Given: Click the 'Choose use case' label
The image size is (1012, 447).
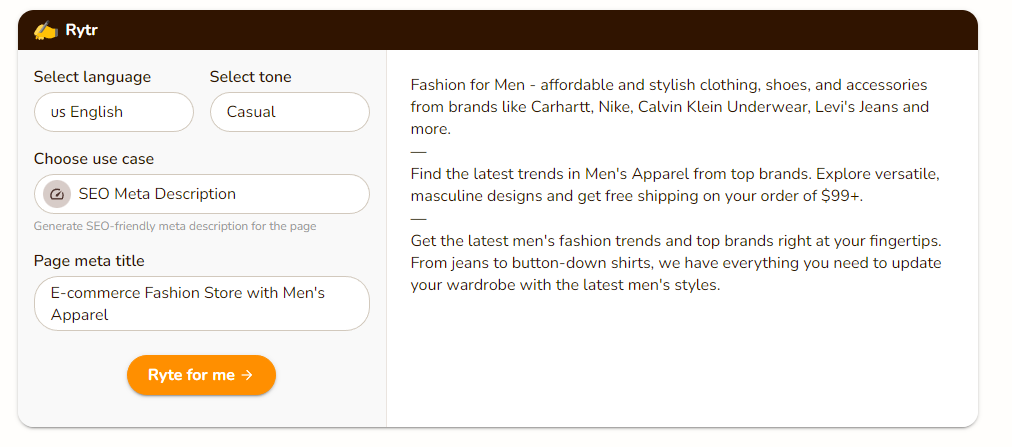Looking at the screenshot, I should click(94, 159).
